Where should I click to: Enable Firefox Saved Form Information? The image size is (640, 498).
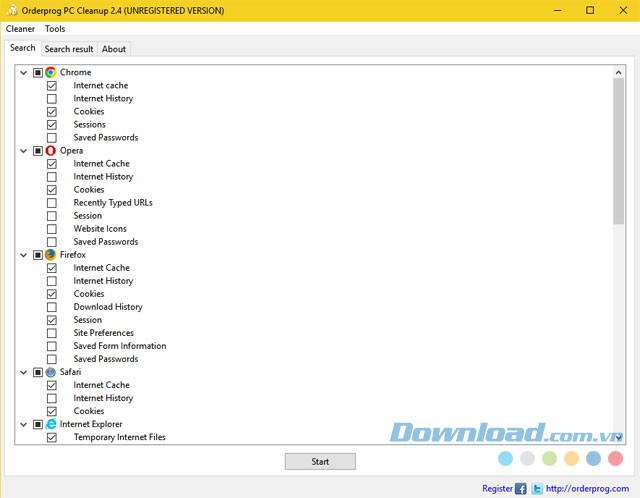pos(52,346)
